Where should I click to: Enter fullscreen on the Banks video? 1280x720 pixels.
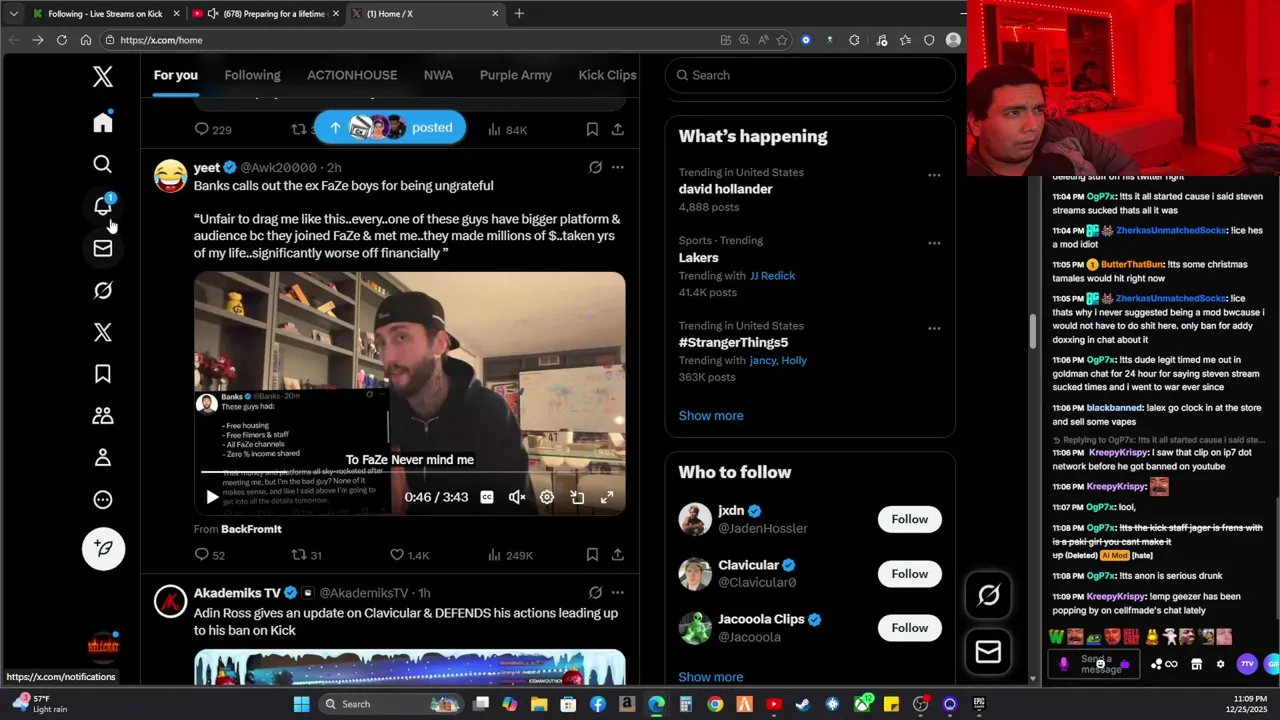coord(607,497)
